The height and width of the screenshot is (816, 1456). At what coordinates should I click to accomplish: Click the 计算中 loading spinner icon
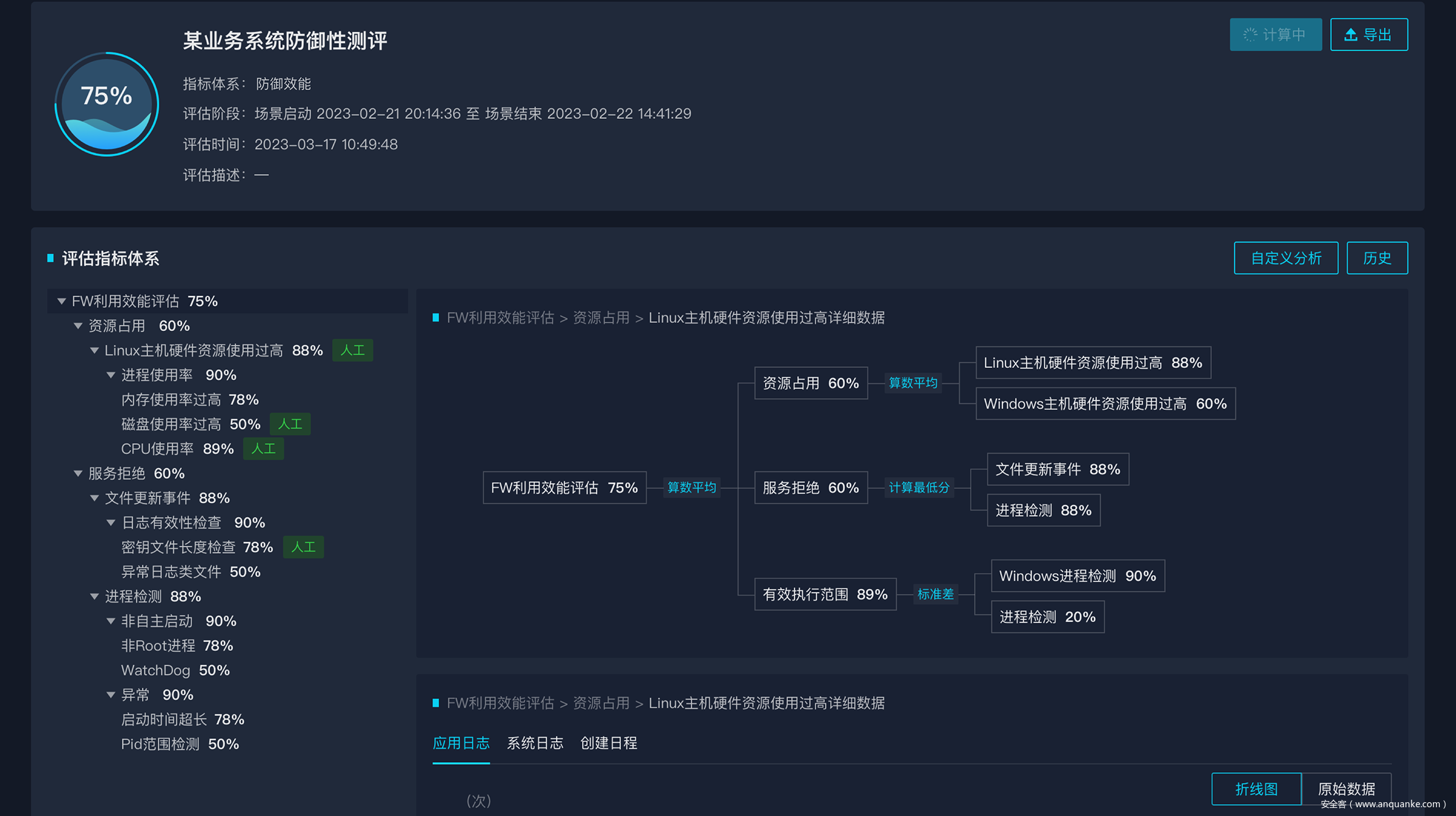pyautogui.click(x=1250, y=35)
